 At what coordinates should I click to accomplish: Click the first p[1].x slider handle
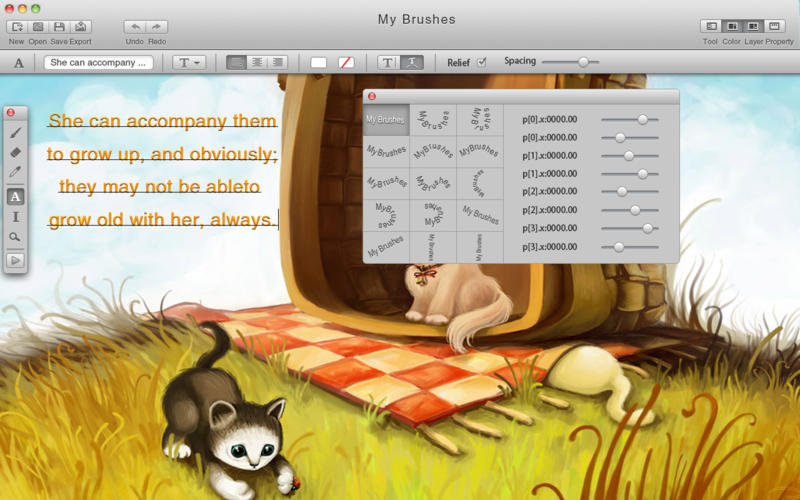click(629, 156)
